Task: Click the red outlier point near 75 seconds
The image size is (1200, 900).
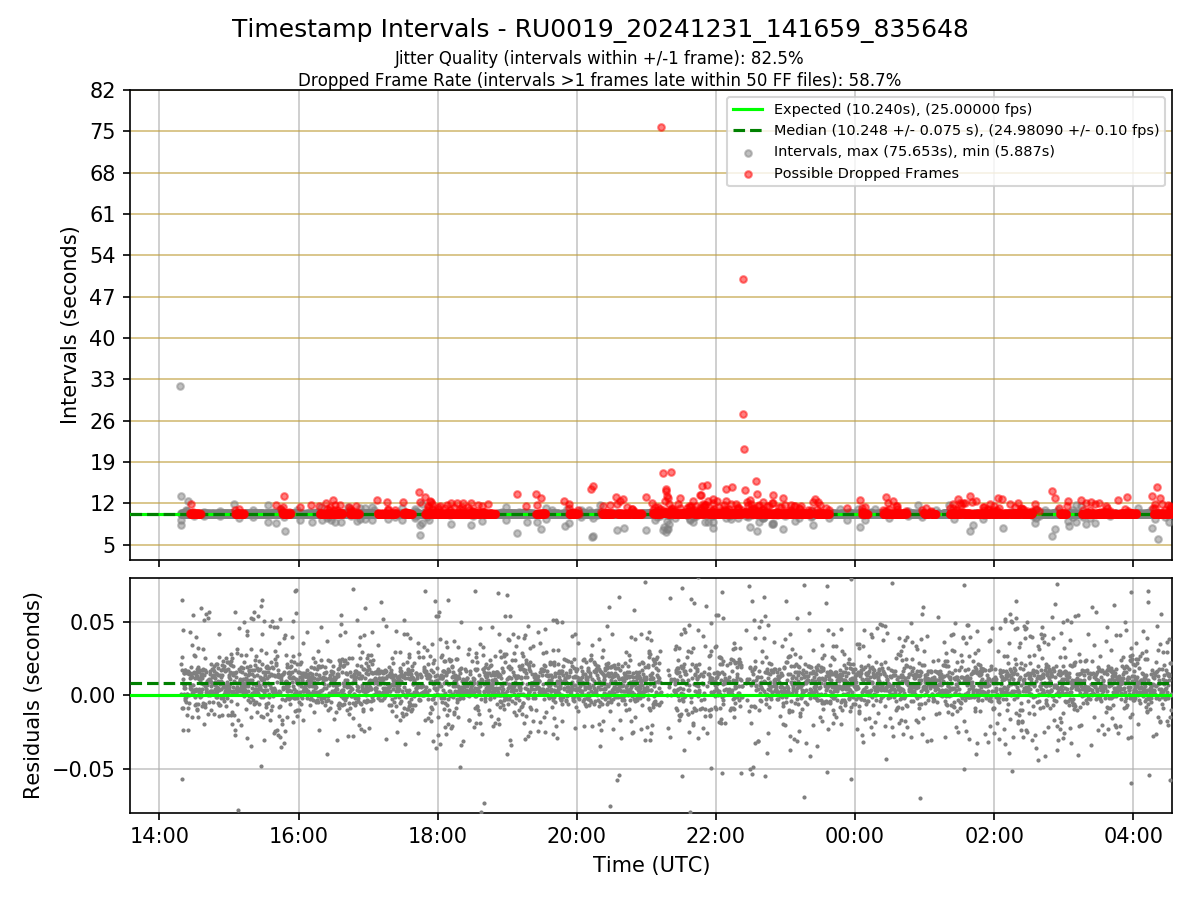Action: point(661,127)
